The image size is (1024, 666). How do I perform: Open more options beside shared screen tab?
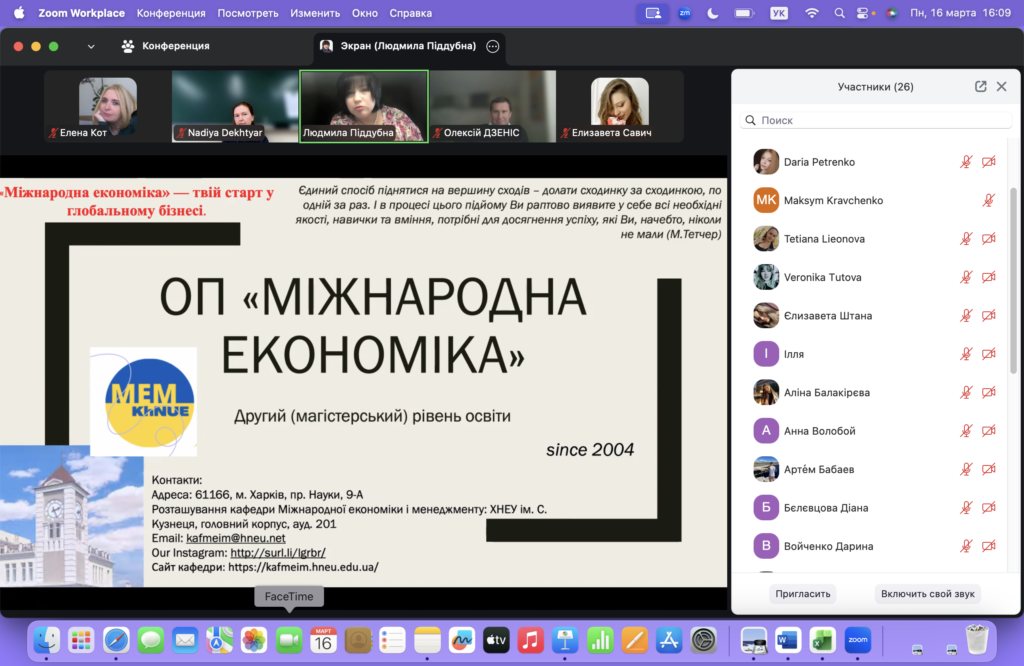click(x=492, y=47)
